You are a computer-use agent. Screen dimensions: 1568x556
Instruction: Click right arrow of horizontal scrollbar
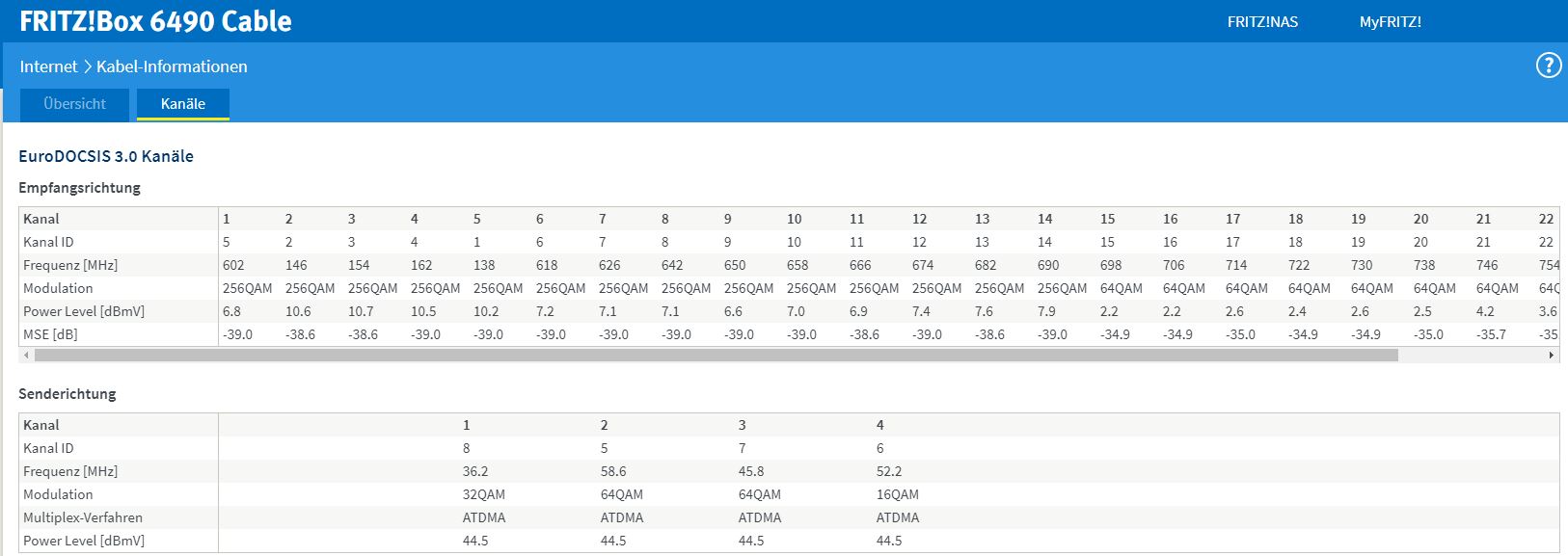point(1551,356)
